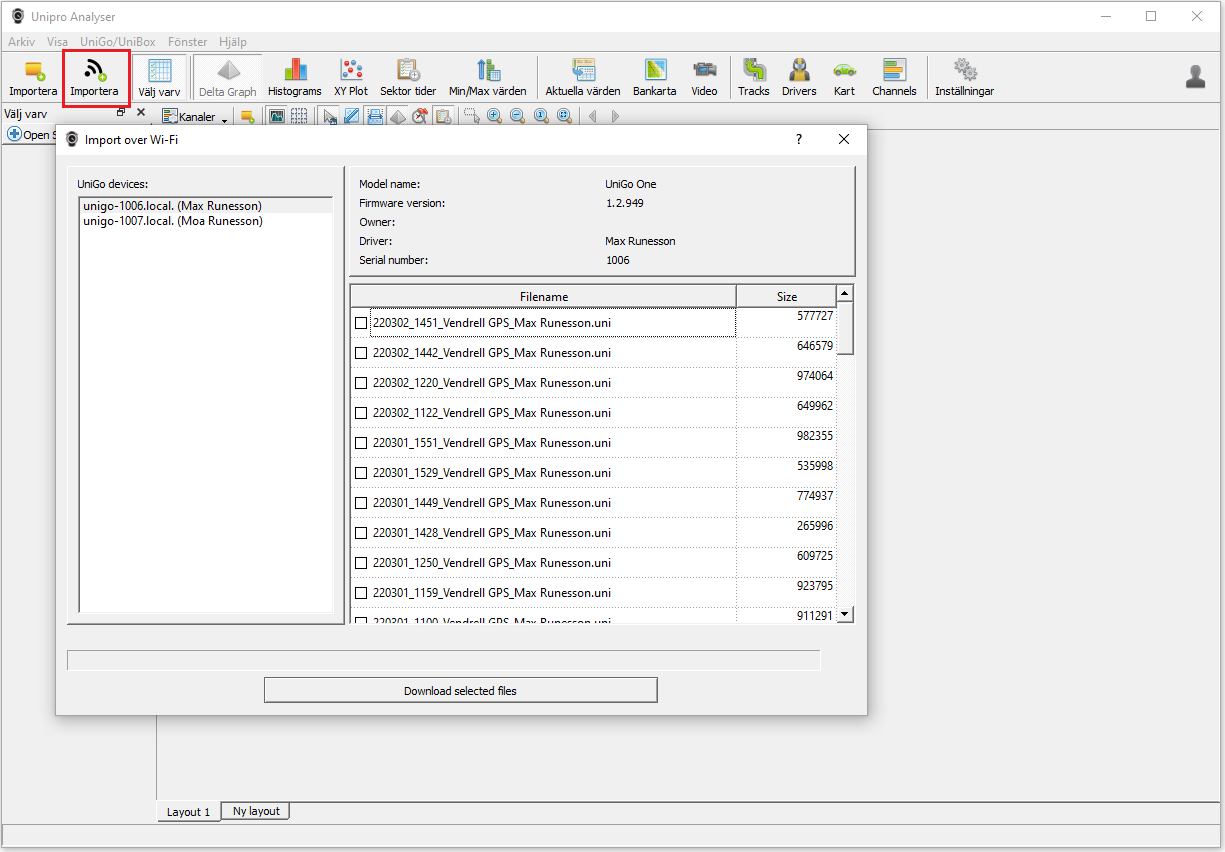Check the 220301_1250_Vendrell GPS file checkbox
This screenshot has width=1225, height=852.
pos(361,563)
